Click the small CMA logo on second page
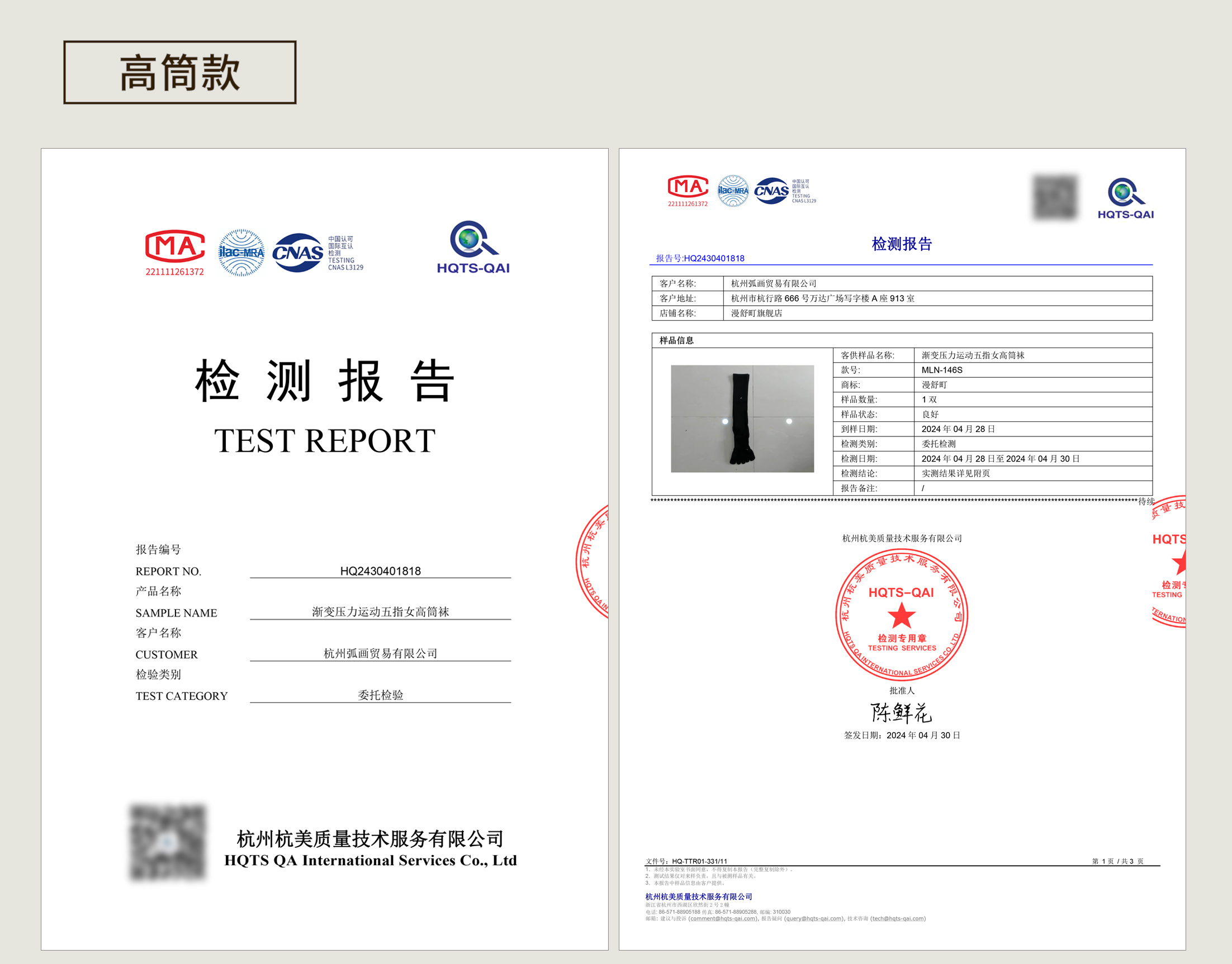Image resolution: width=1232 pixels, height=964 pixels. point(687,187)
